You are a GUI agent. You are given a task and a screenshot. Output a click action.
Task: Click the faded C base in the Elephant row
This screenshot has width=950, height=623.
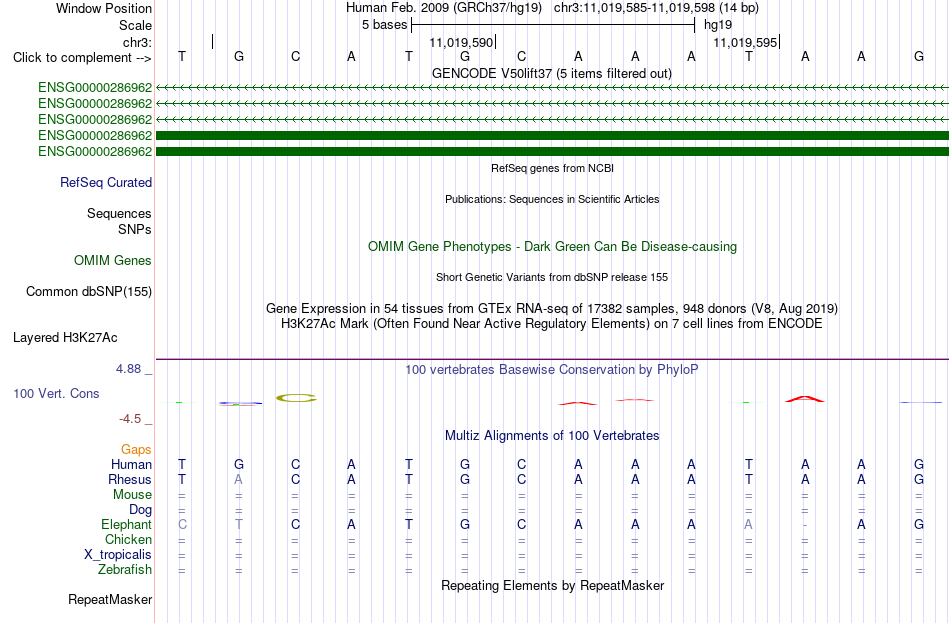click(182, 525)
